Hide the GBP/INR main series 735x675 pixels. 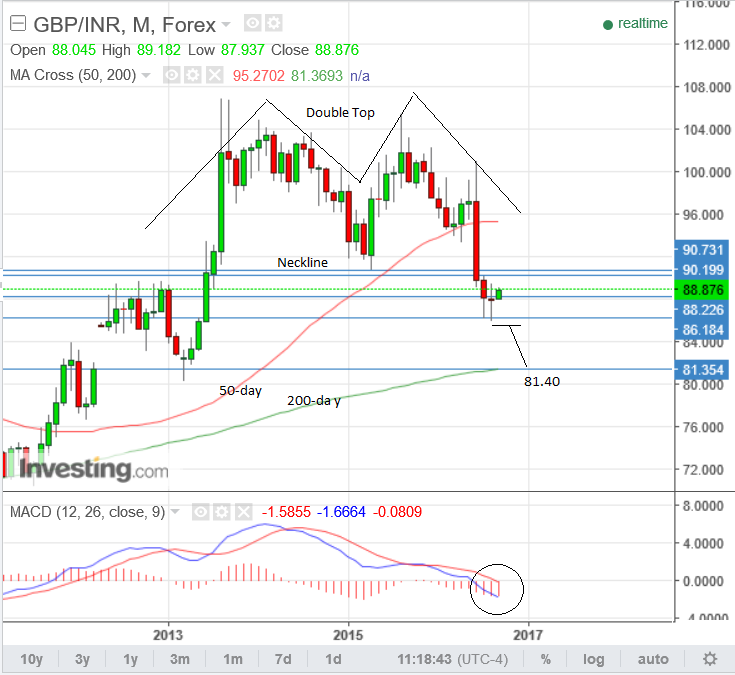pyautogui.click(x=253, y=23)
